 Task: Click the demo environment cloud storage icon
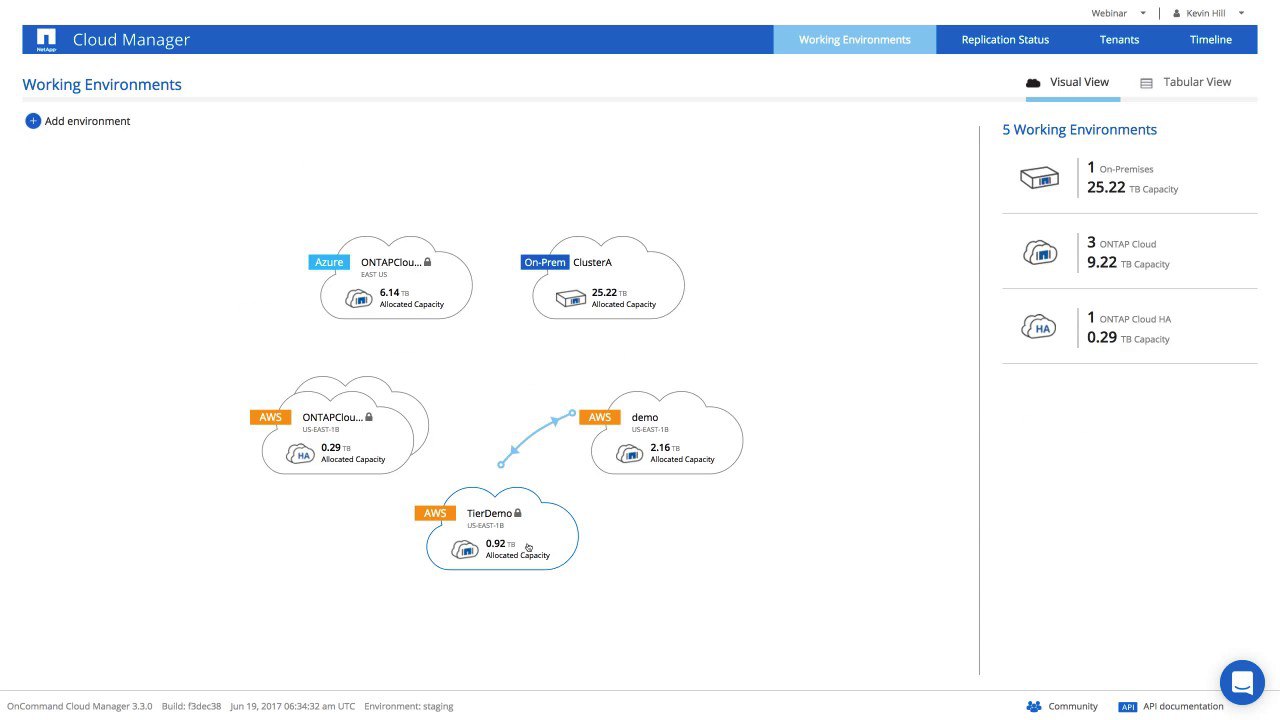pos(629,453)
